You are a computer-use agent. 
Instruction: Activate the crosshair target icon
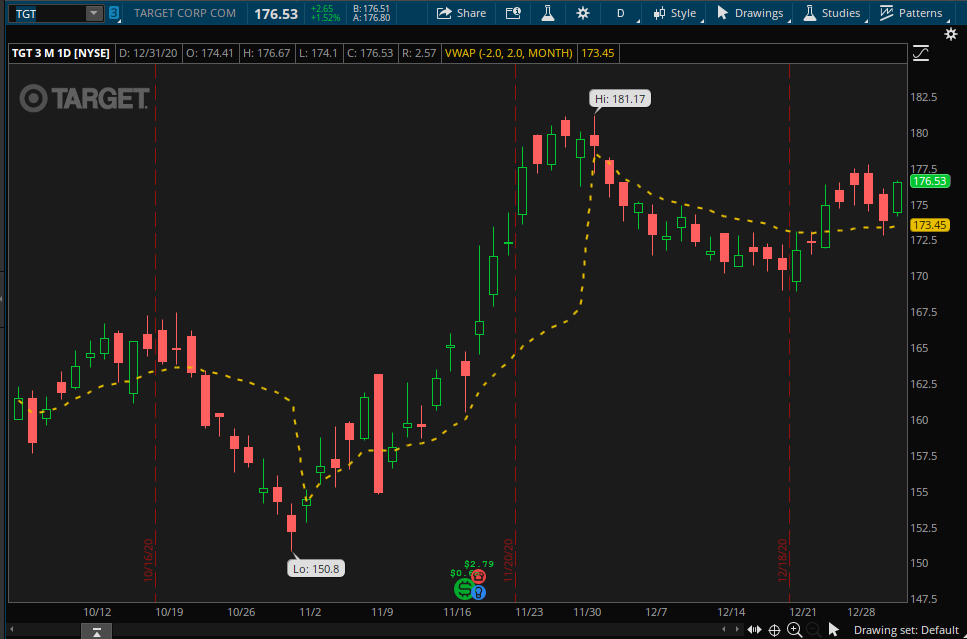[774, 630]
